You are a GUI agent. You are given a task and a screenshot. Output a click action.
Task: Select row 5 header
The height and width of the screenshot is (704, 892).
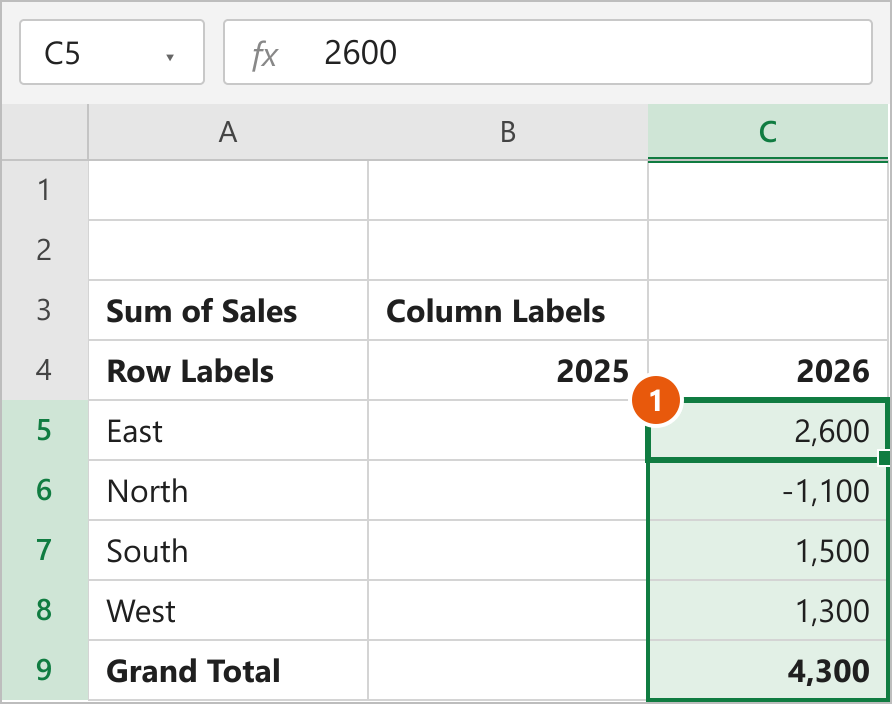[44, 430]
